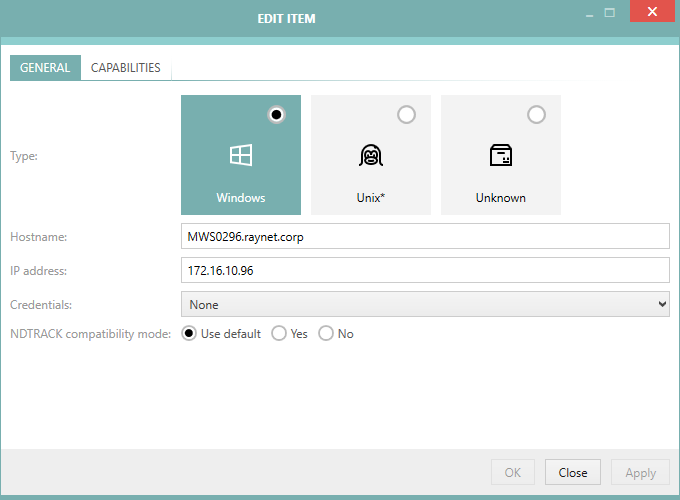This screenshot has width=680, height=500.
Task: Select the Unknown type radio button
Action: 536,115
